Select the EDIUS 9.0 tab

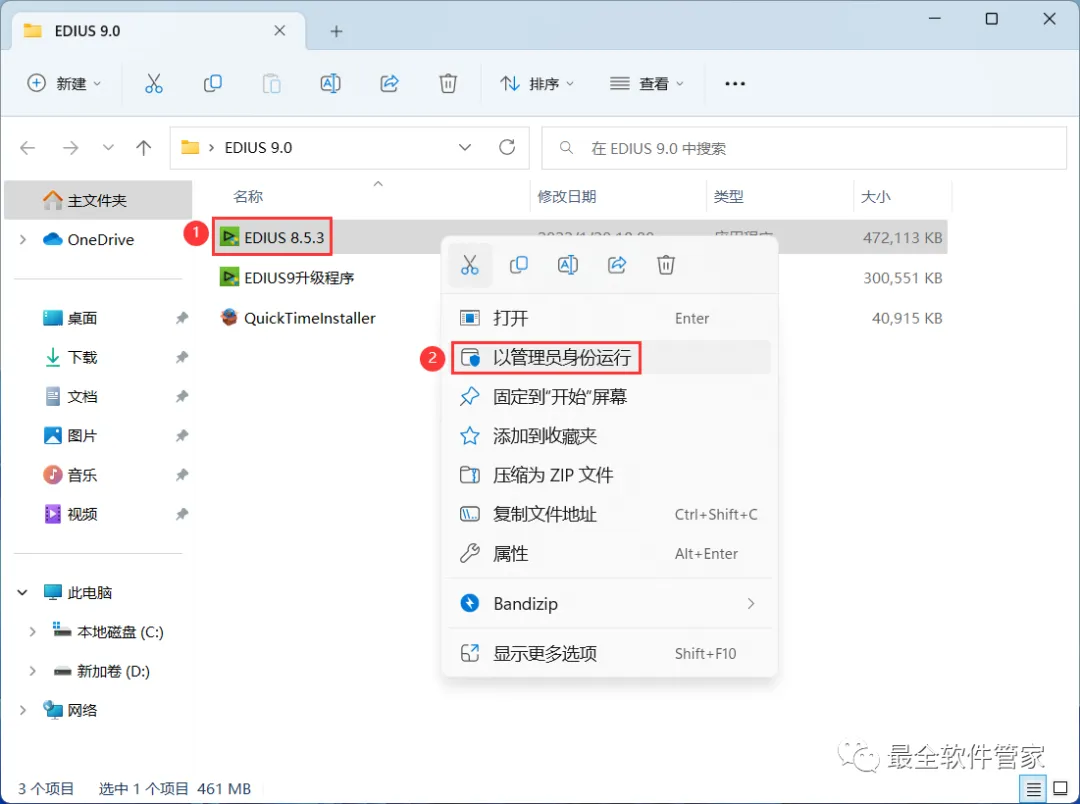tap(159, 31)
